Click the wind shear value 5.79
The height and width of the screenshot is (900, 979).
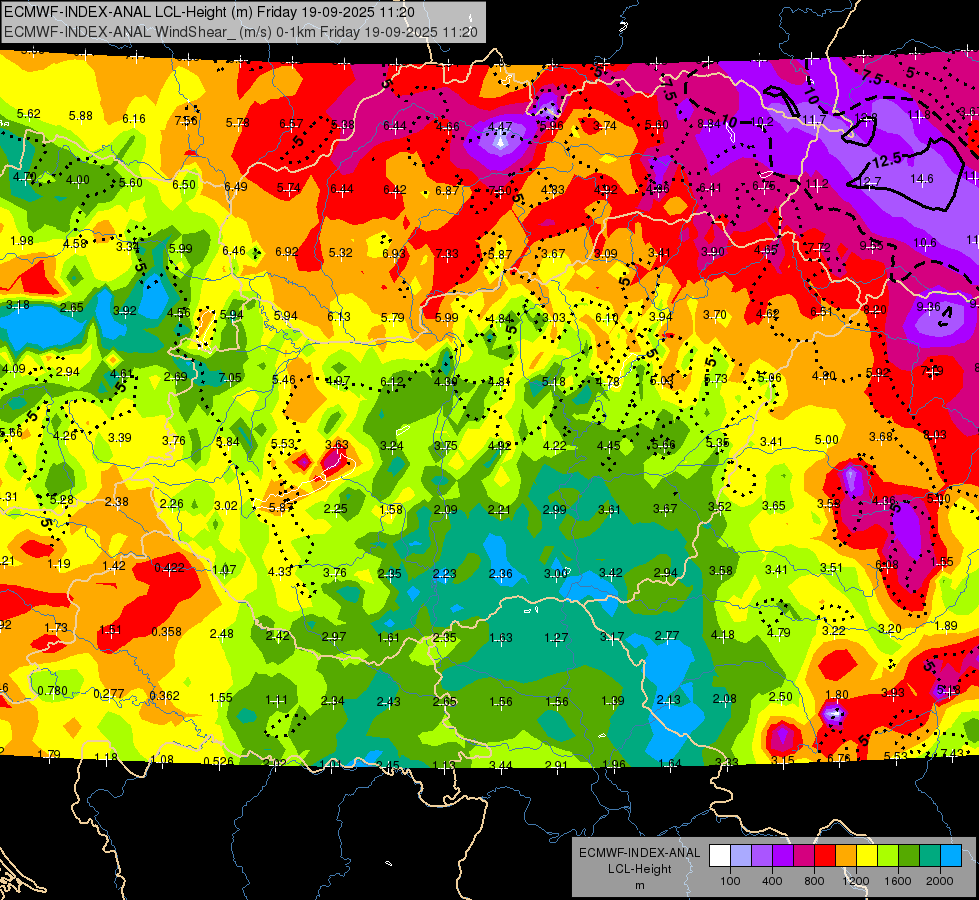pyautogui.click(x=393, y=317)
